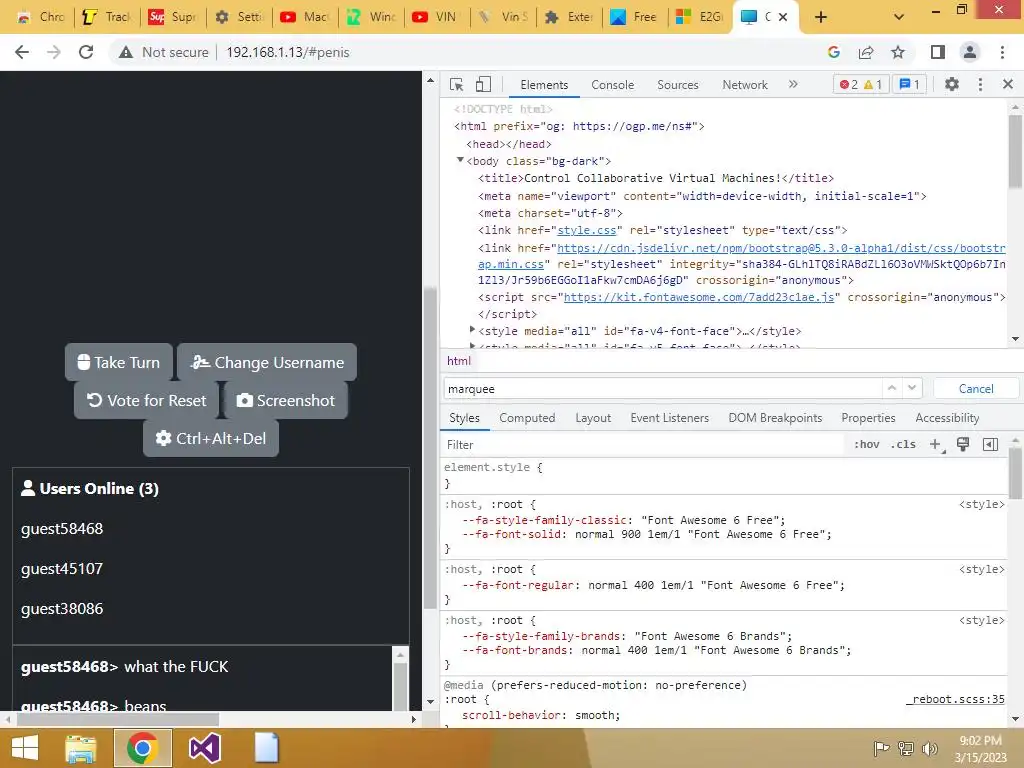Screen dimensions: 1024x768
Task: Open the Accessibility tab
Action: (947, 418)
